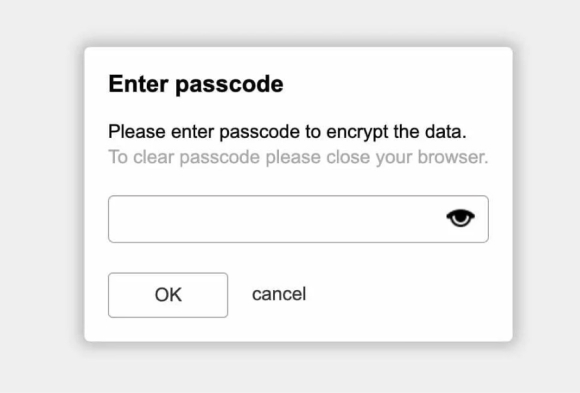Toggle the eye icon to show passcode
The image size is (580, 393).
[461, 218]
